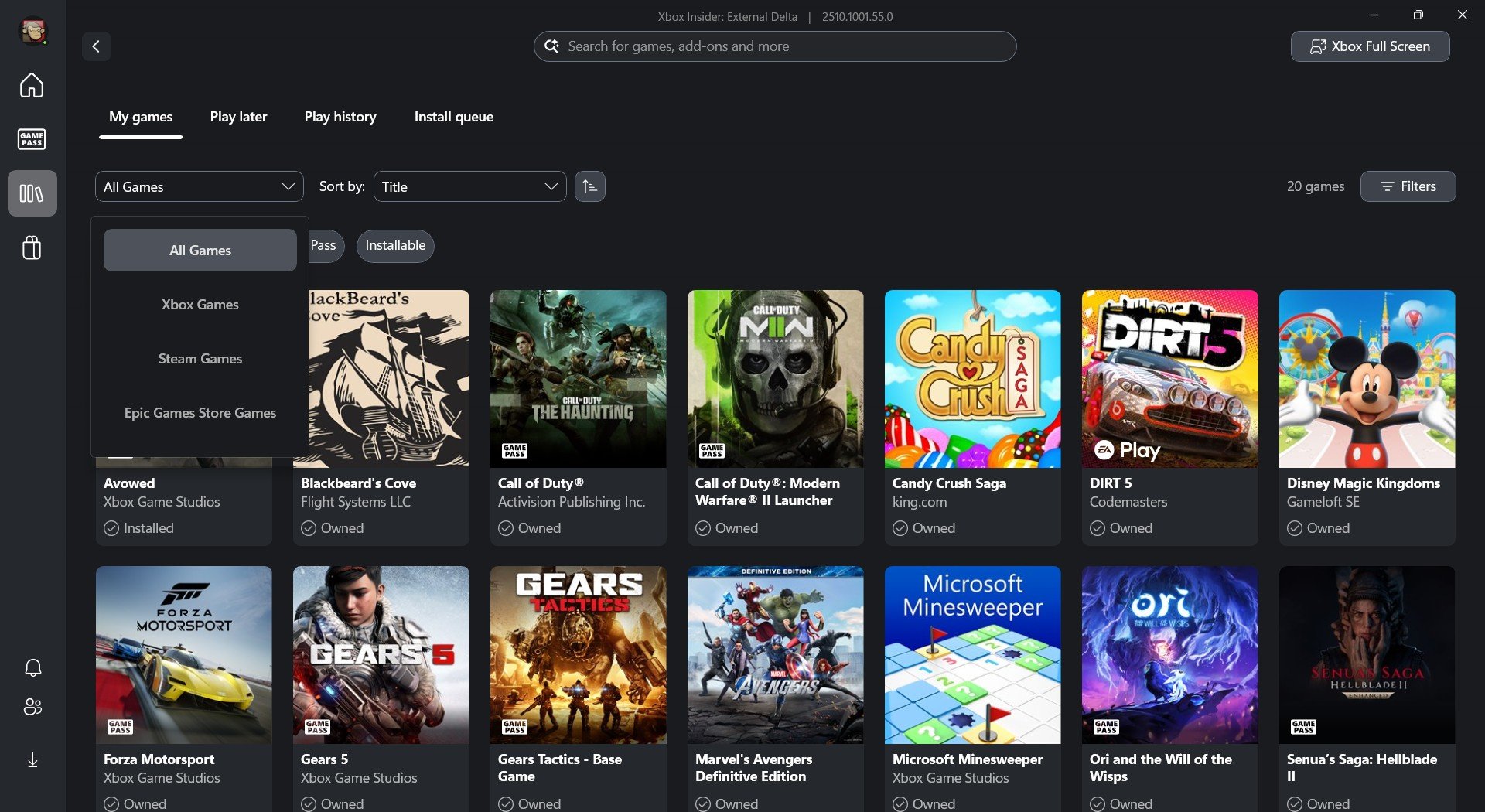
Task: Open the Filters button
Action: click(1408, 186)
